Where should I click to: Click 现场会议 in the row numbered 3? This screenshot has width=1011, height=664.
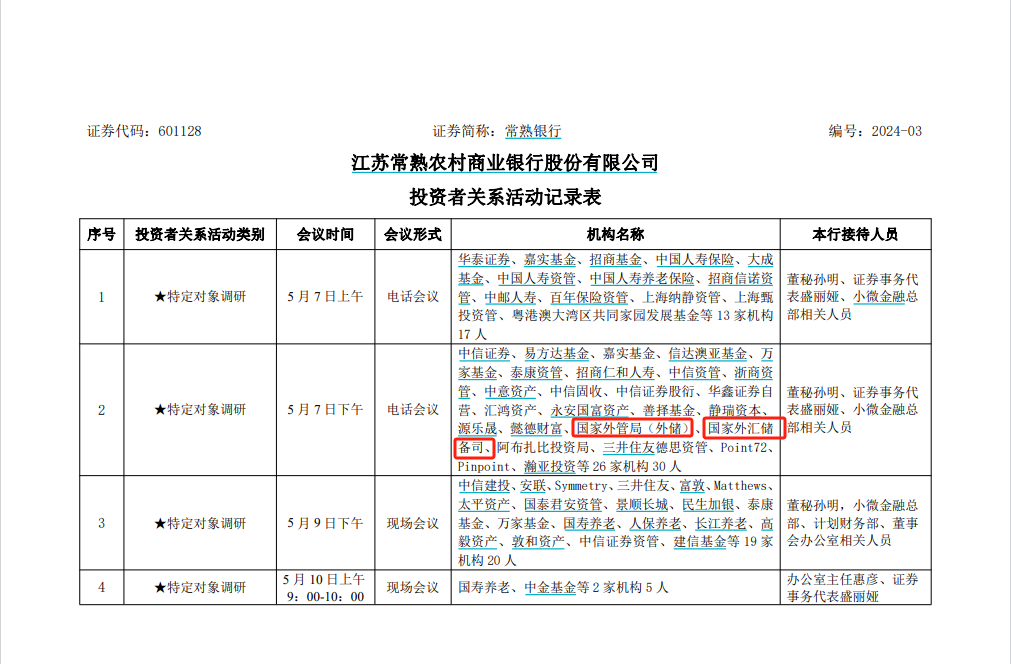click(x=413, y=523)
